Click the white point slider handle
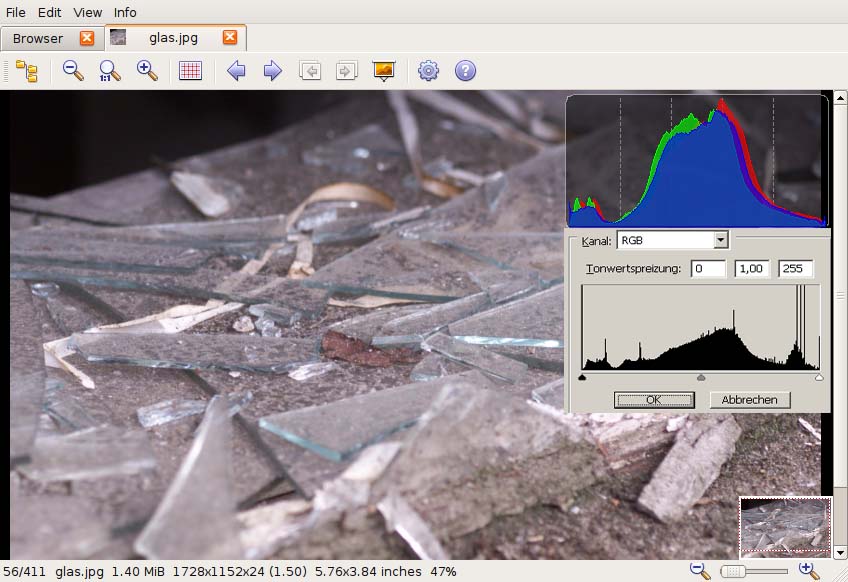 tap(819, 378)
